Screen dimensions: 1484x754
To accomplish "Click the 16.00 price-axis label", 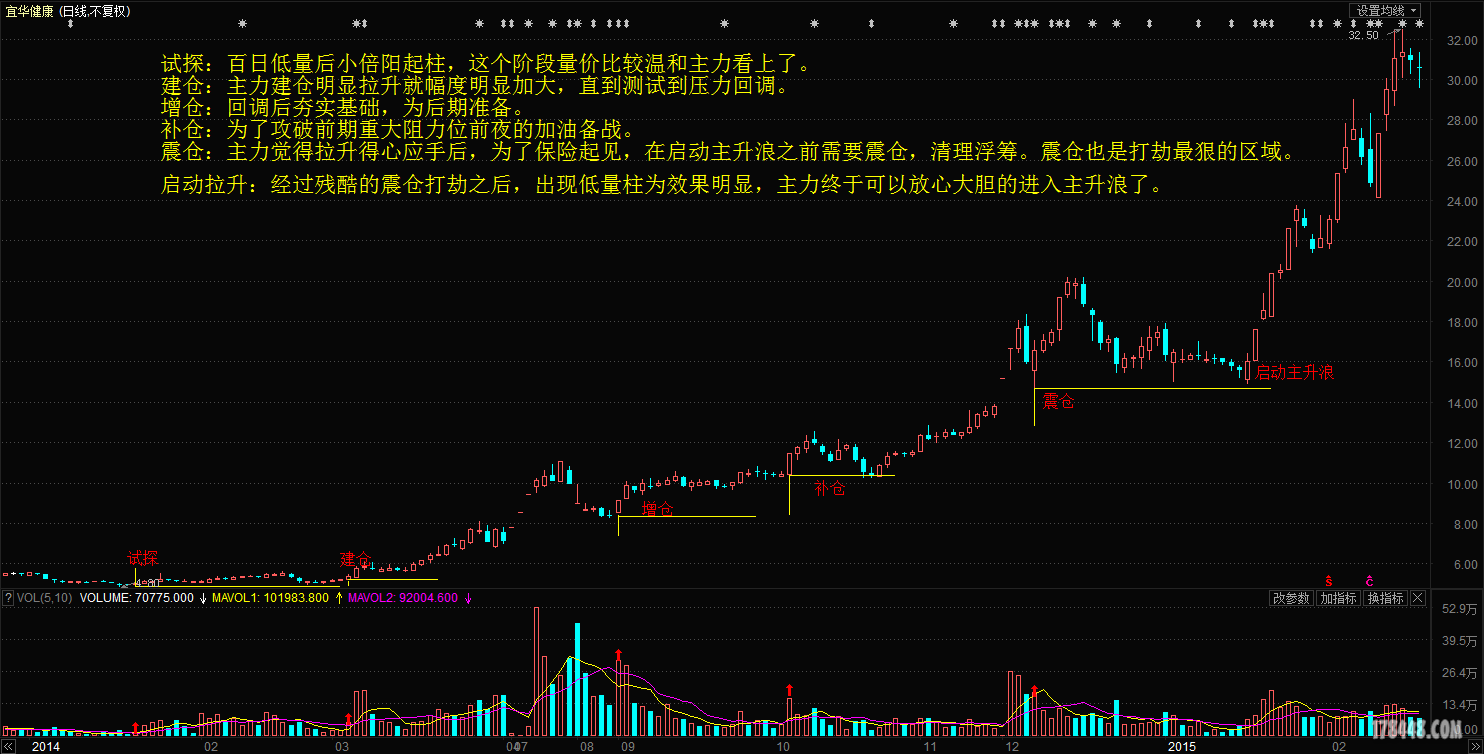I will (1463, 363).
